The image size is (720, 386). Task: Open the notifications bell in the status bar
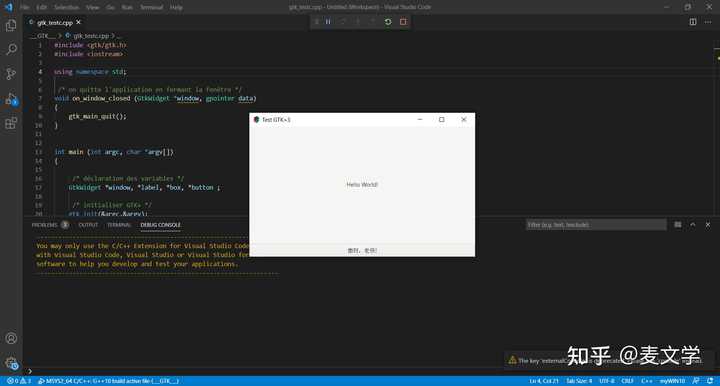[710, 381]
